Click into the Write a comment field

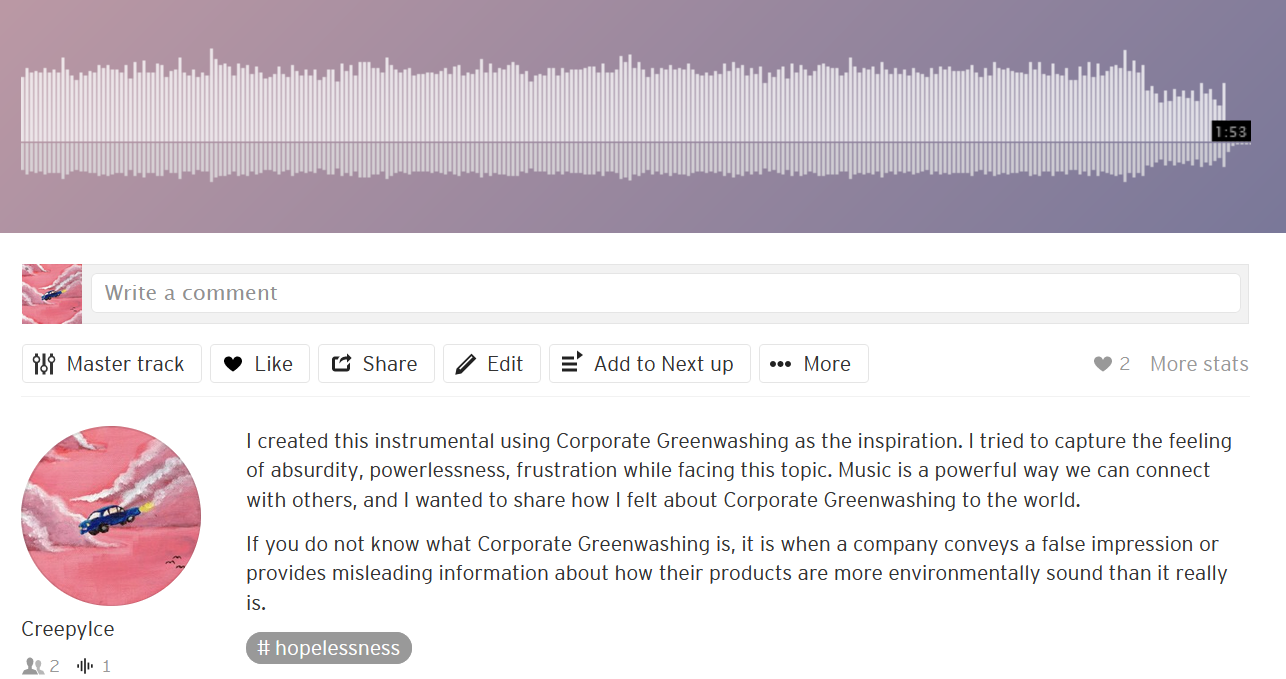[x=666, y=293]
